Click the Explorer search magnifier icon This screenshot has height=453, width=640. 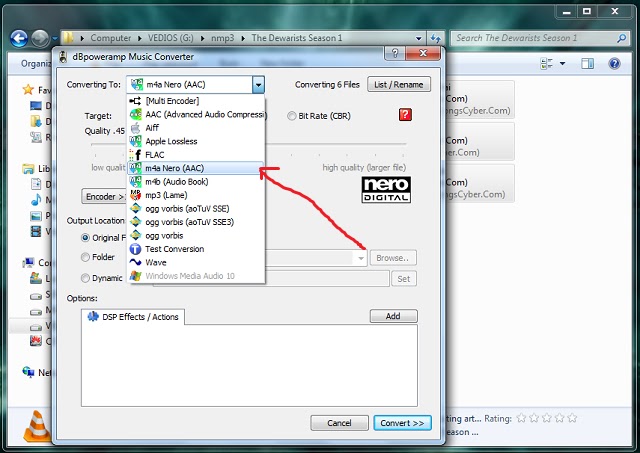click(621, 38)
